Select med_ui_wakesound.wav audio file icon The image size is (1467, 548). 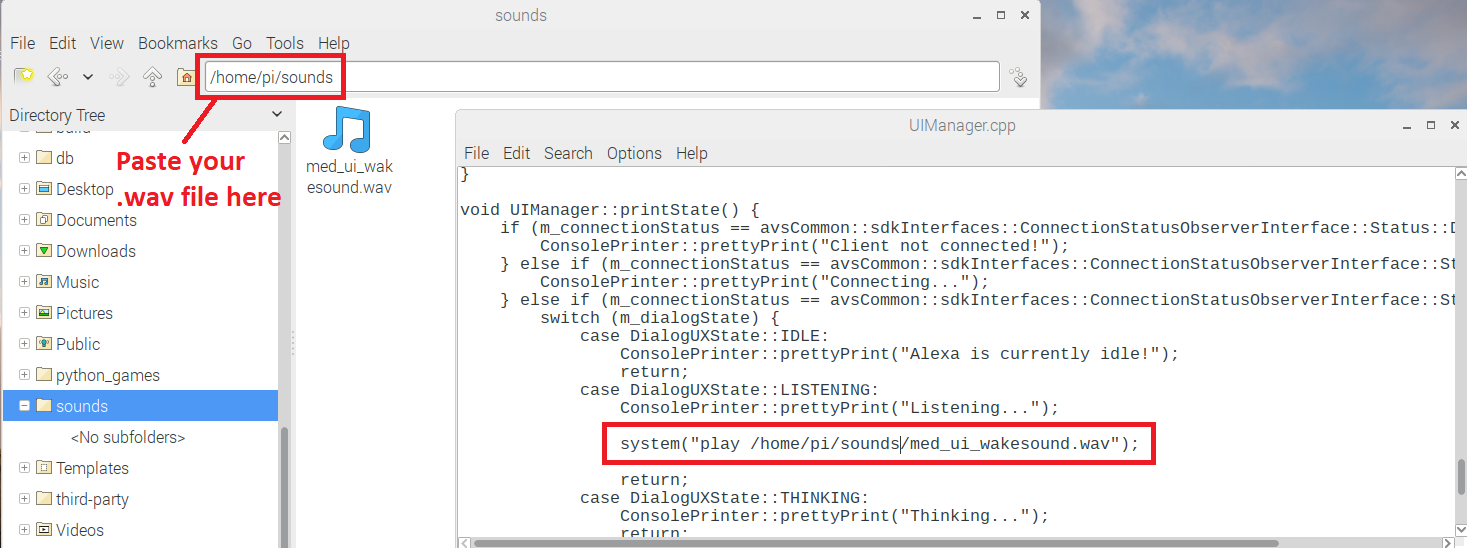(349, 129)
